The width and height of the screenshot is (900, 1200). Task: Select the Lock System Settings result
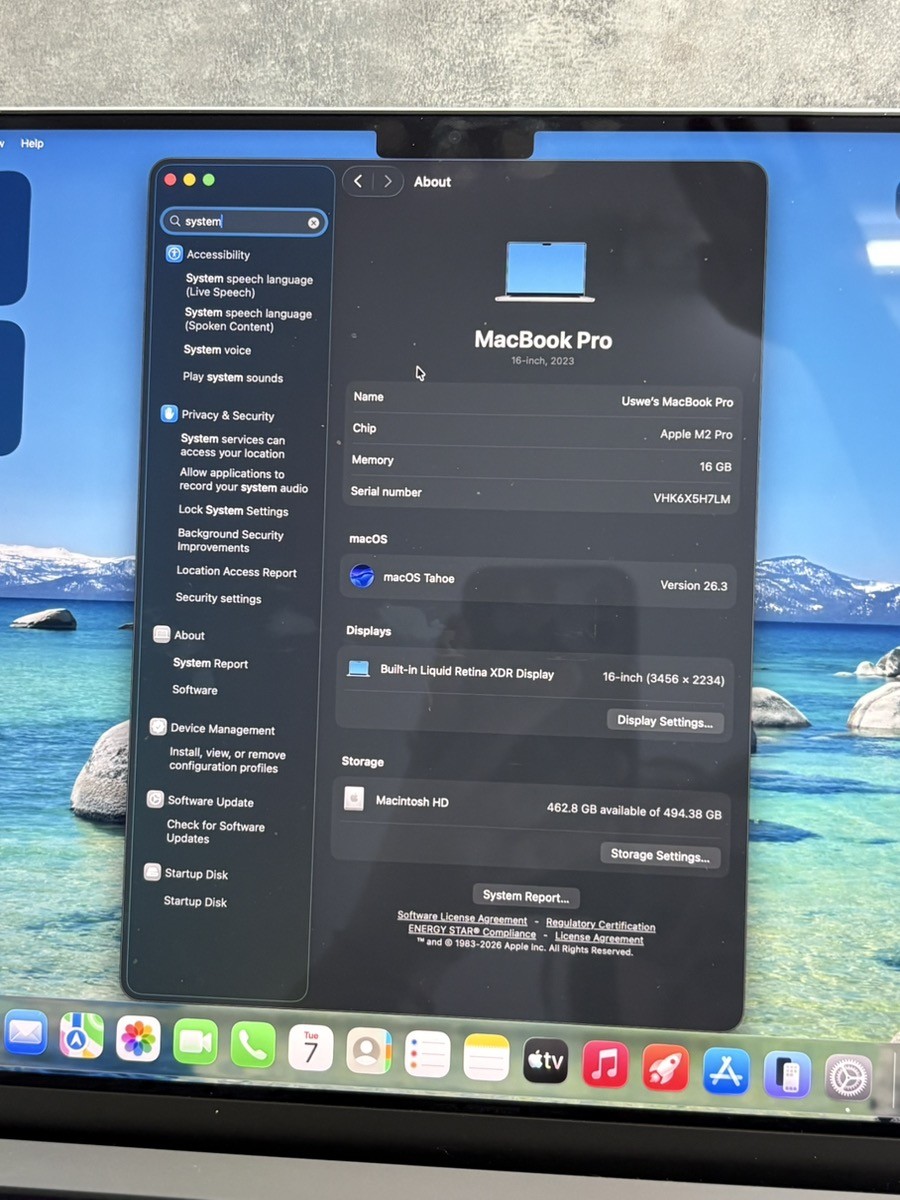click(x=233, y=510)
